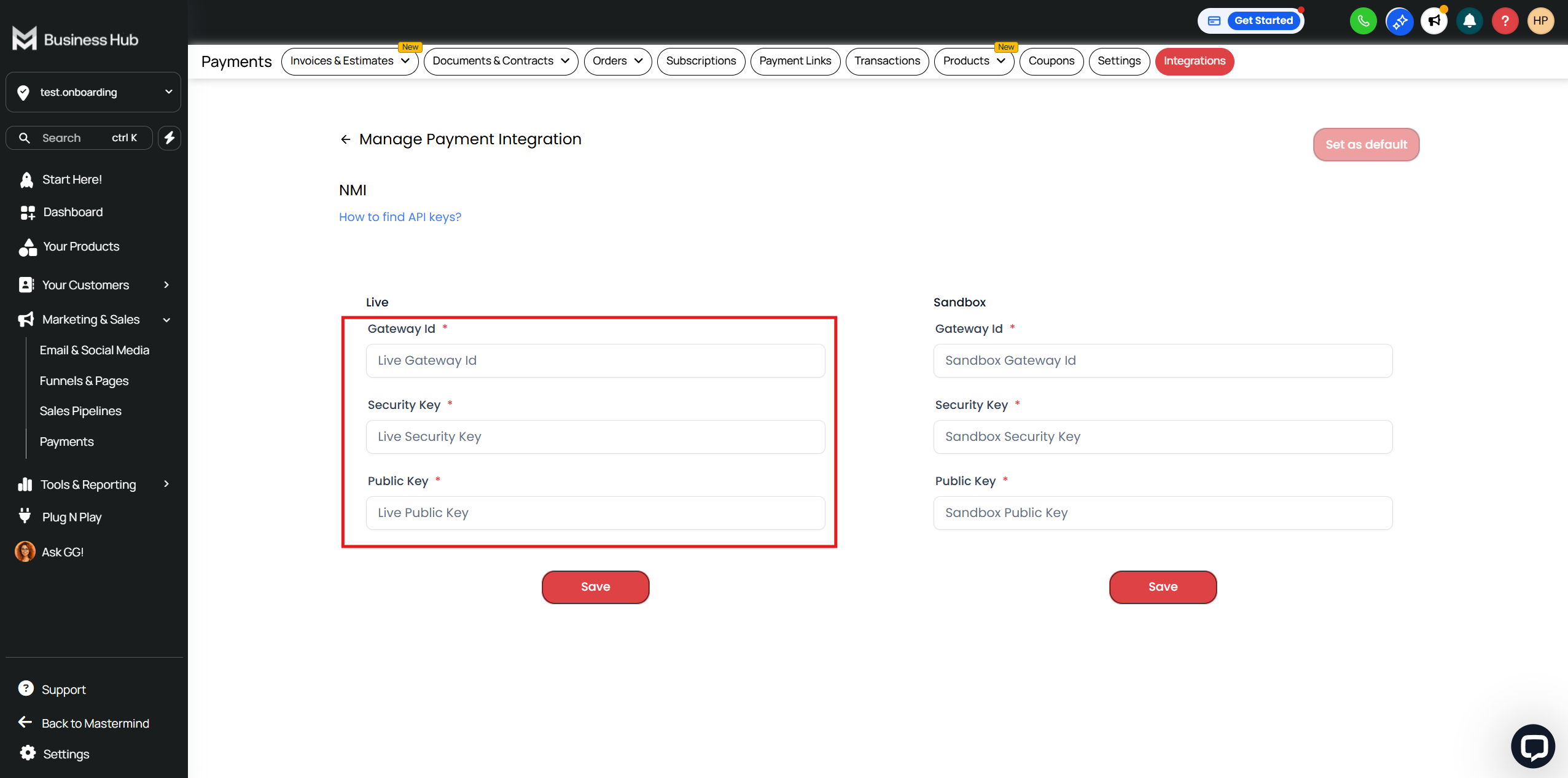Expand the Tools & Reporting chevron
The image size is (1568, 778).
point(166,484)
